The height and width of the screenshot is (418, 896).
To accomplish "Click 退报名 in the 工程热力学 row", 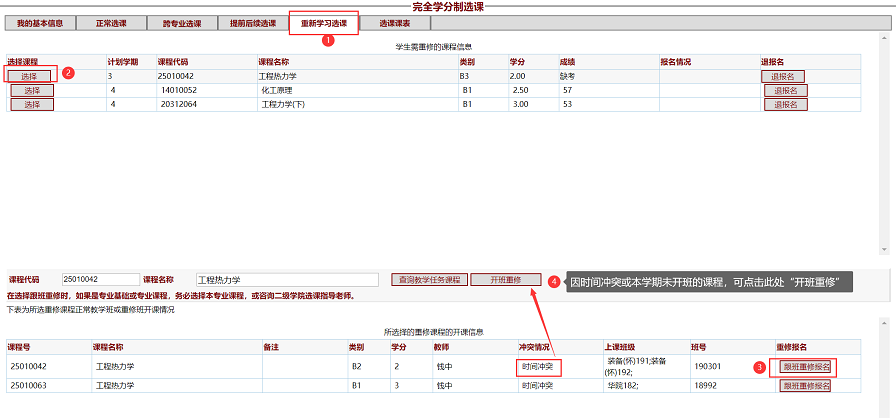I will [783, 76].
